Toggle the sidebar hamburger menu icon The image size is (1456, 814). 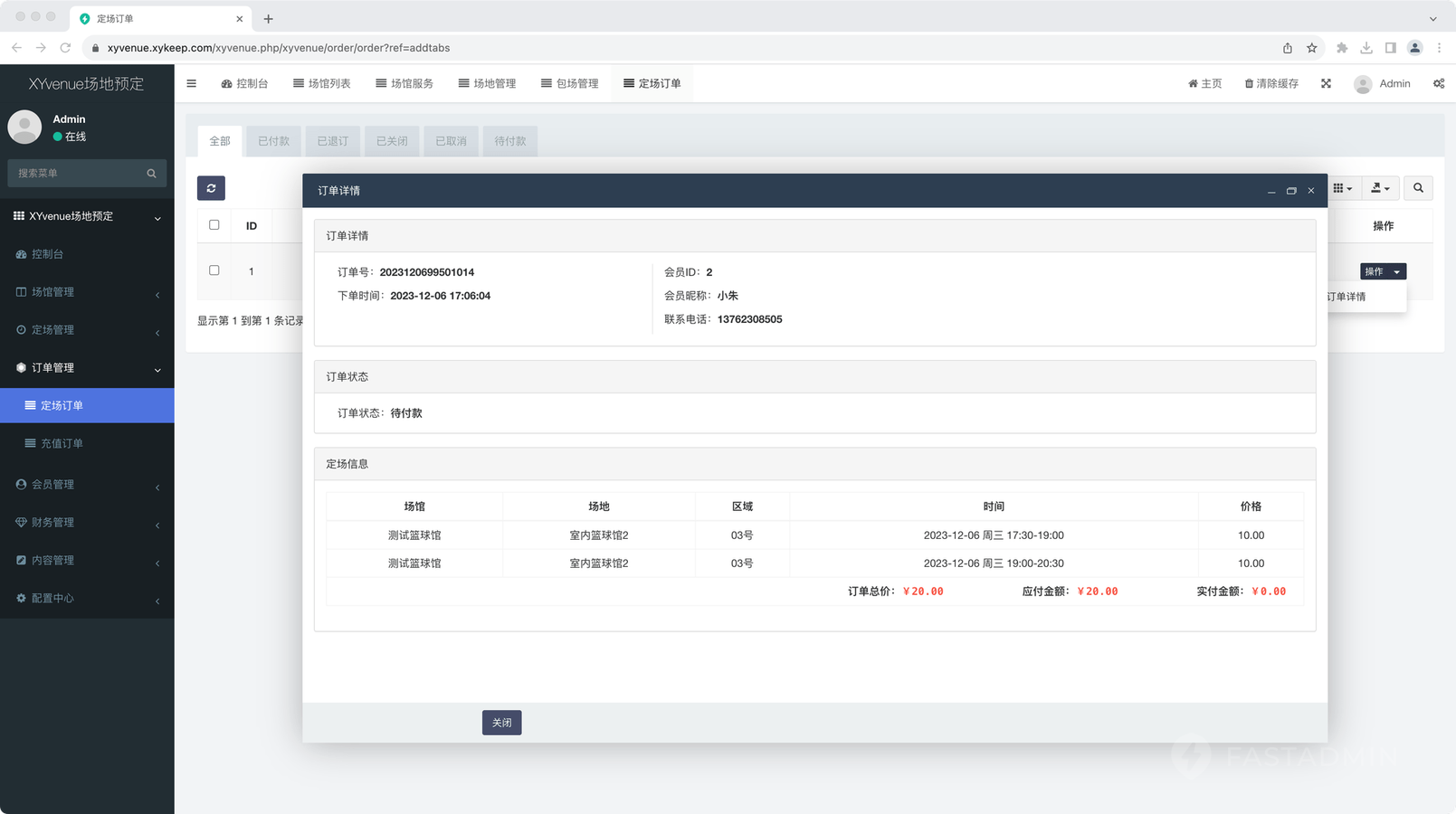tap(191, 83)
